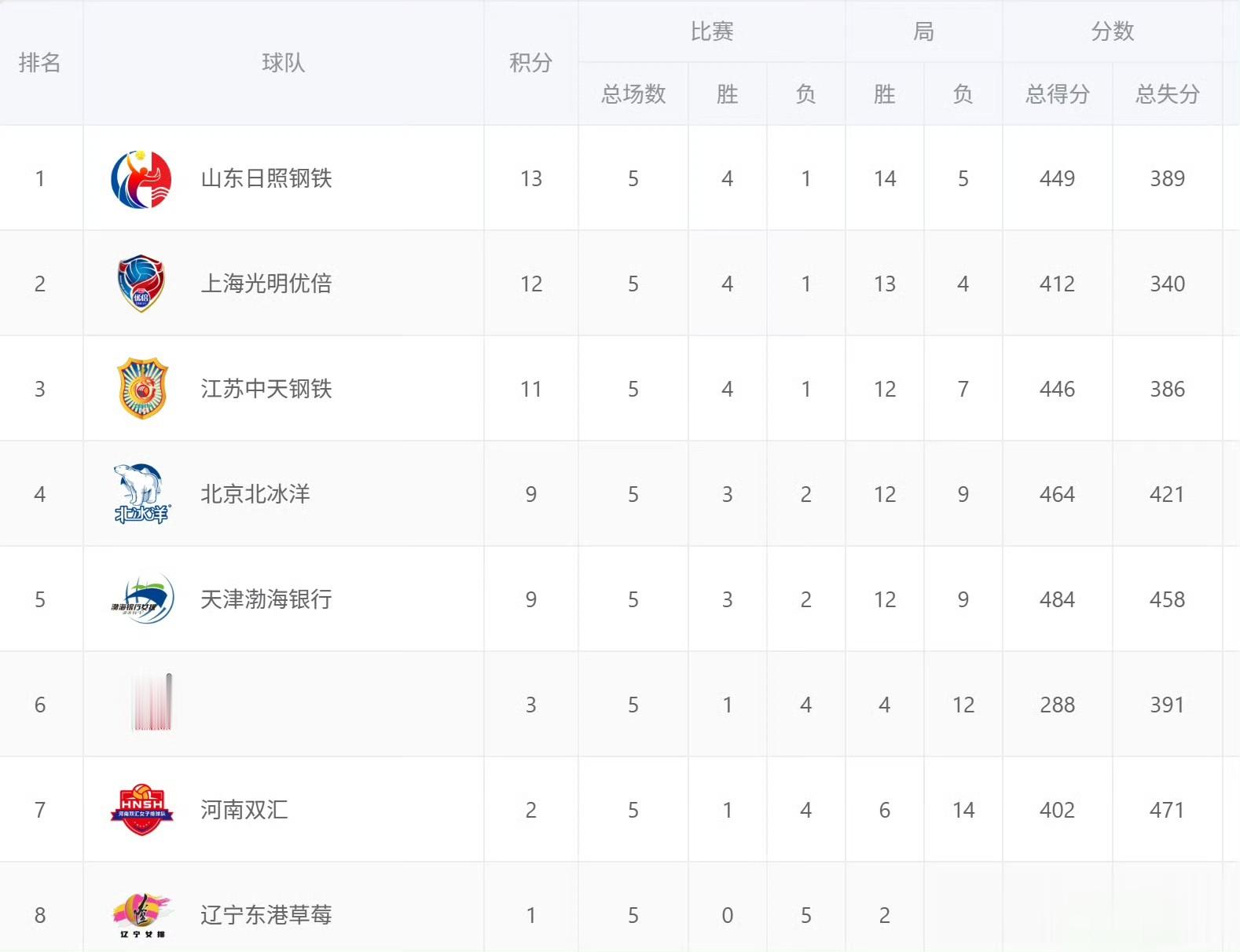Click the 排名 column header

[40, 63]
